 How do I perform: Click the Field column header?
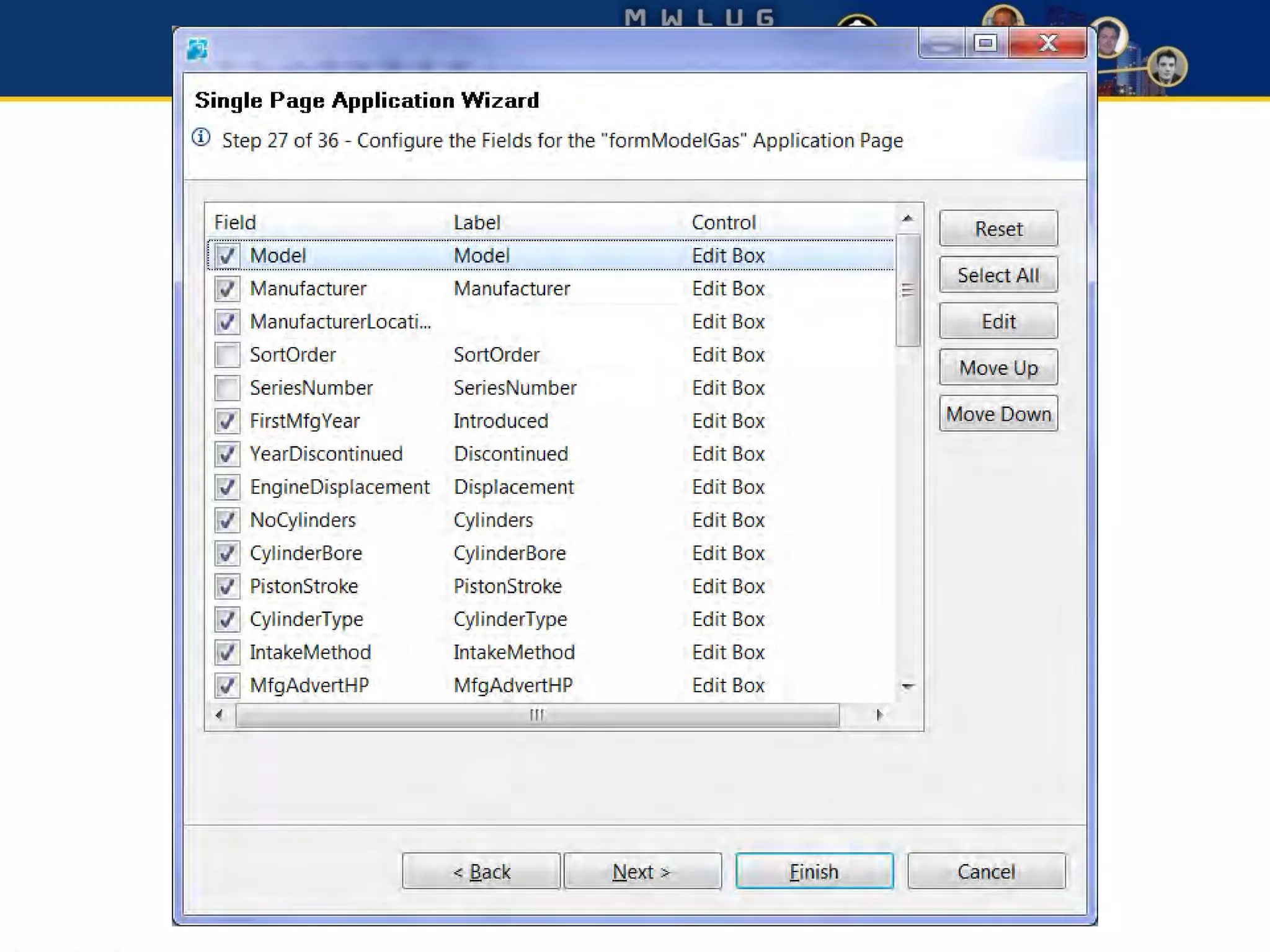click(x=236, y=223)
